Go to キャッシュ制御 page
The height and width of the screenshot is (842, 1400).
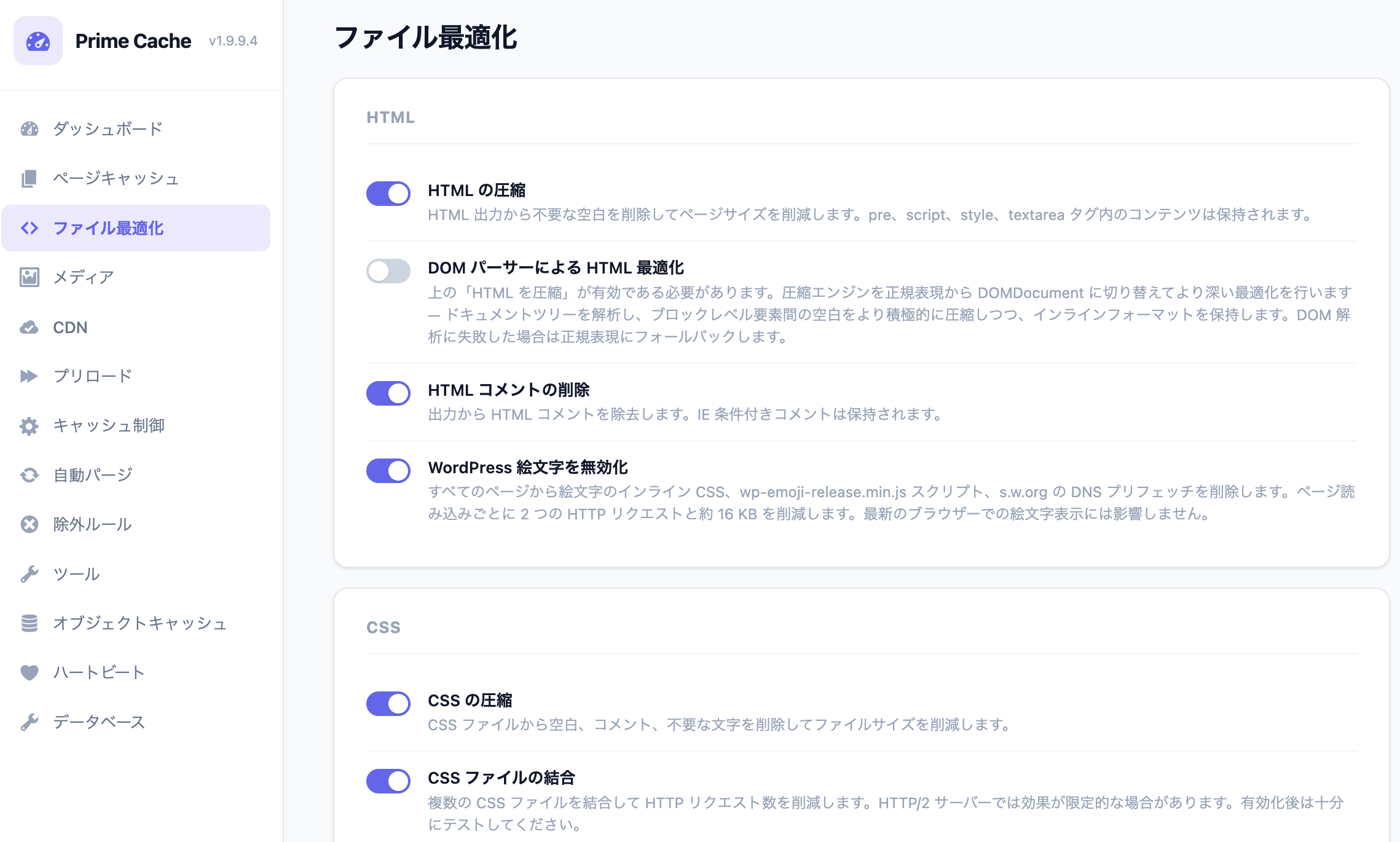click(136, 425)
